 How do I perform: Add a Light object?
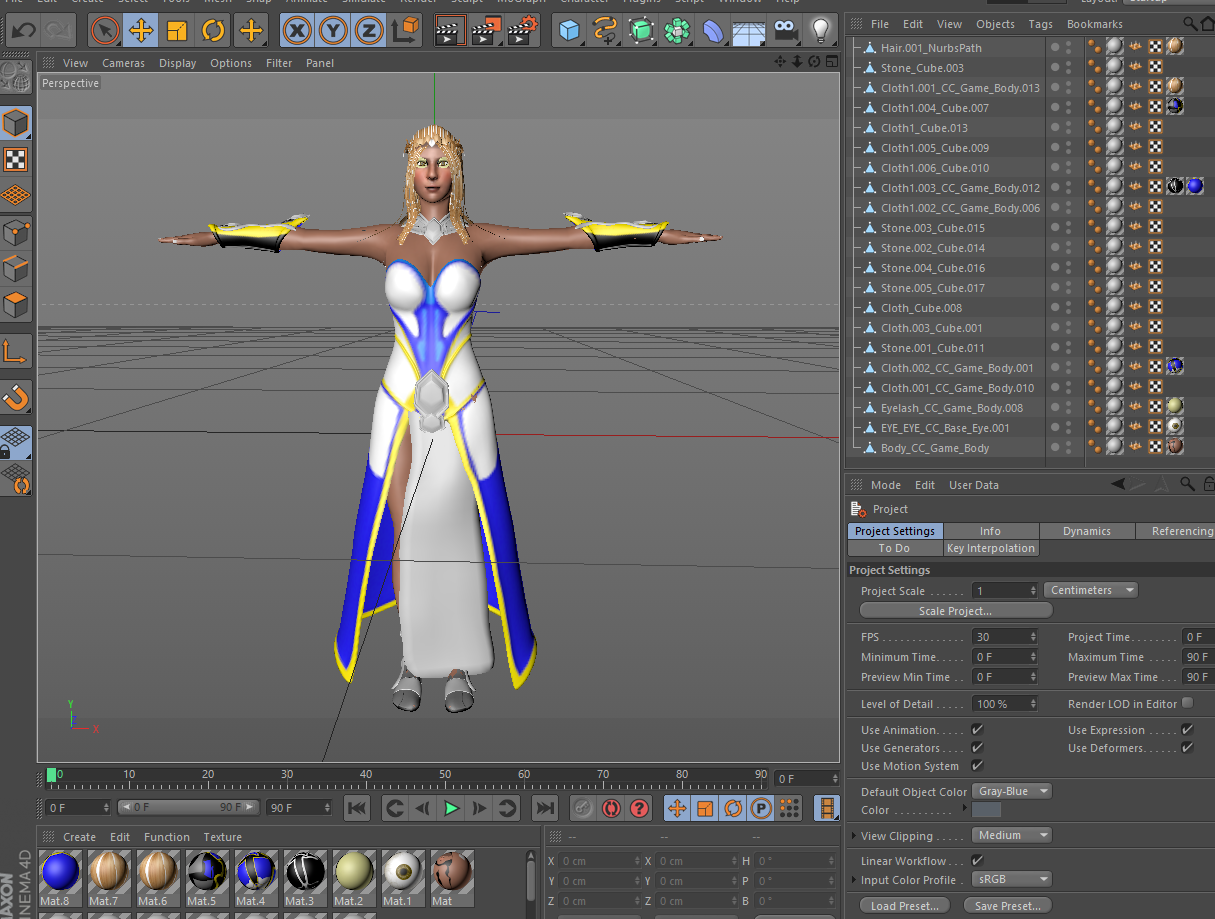coord(821,31)
